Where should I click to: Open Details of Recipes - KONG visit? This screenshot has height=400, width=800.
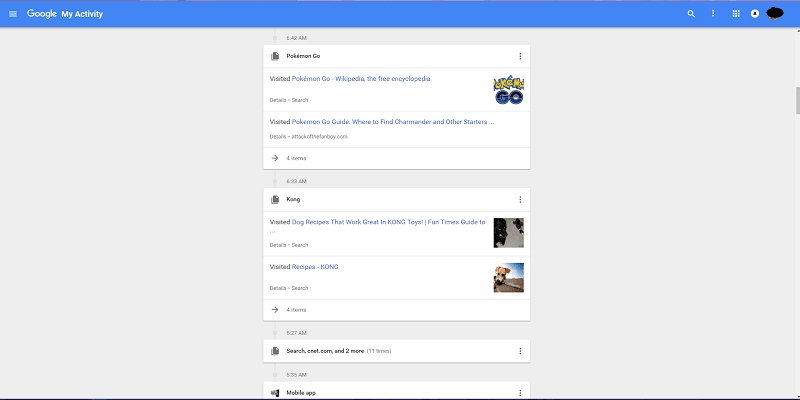point(278,288)
